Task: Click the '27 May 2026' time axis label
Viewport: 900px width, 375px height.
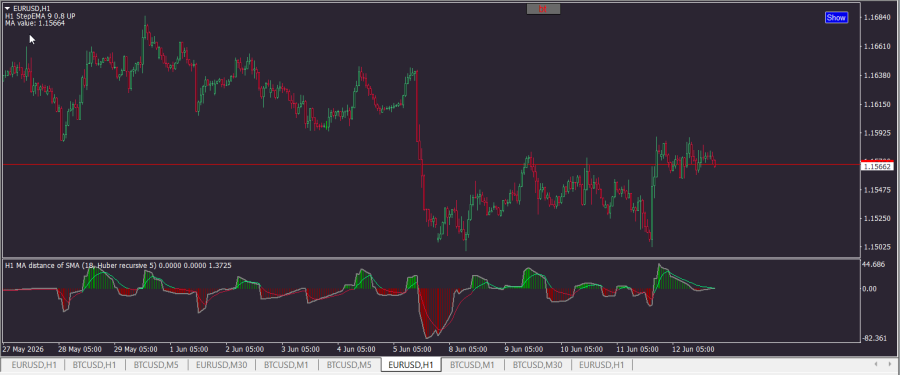Action: (x=22, y=349)
